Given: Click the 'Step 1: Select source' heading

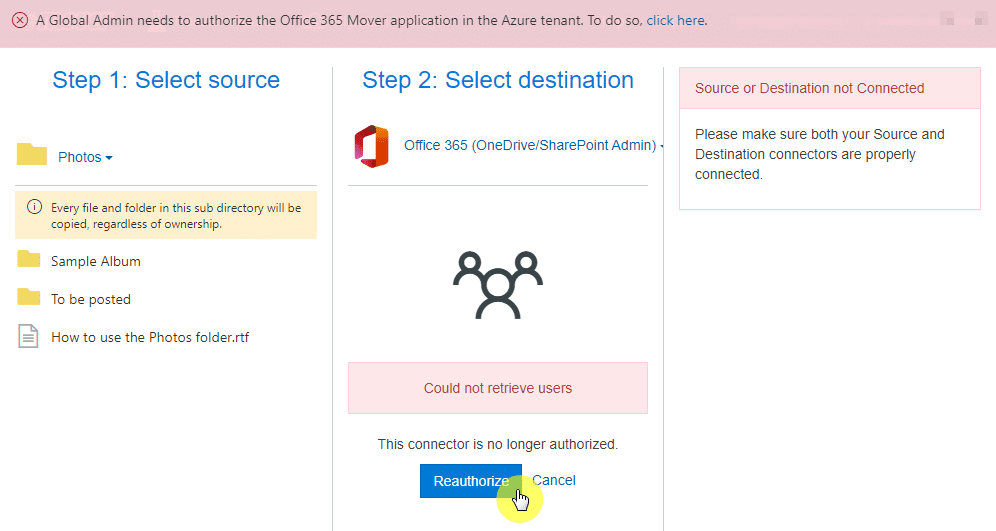Looking at the screenshot, I should [x=166, y=80].
